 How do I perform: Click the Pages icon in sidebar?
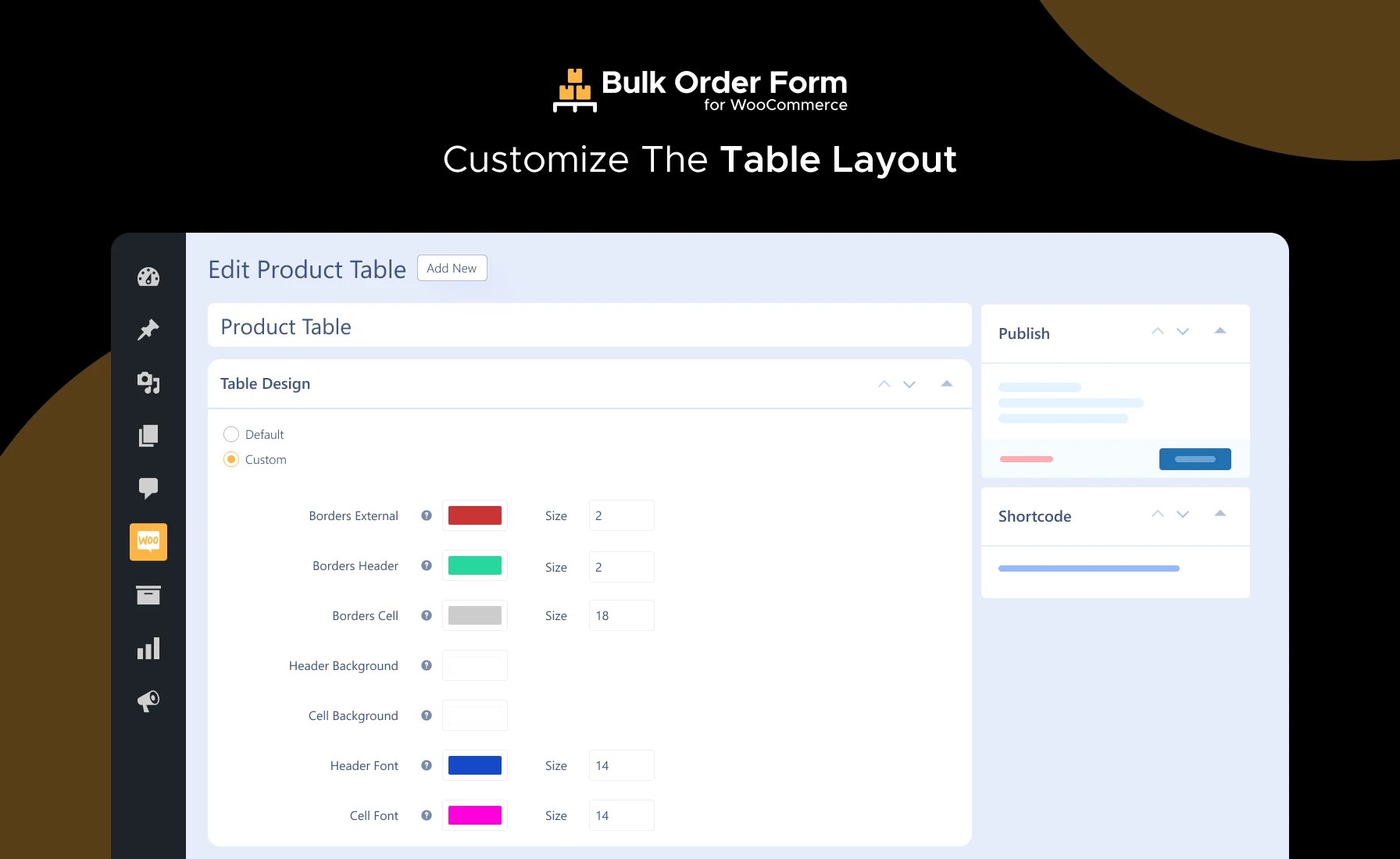(148, 435)
